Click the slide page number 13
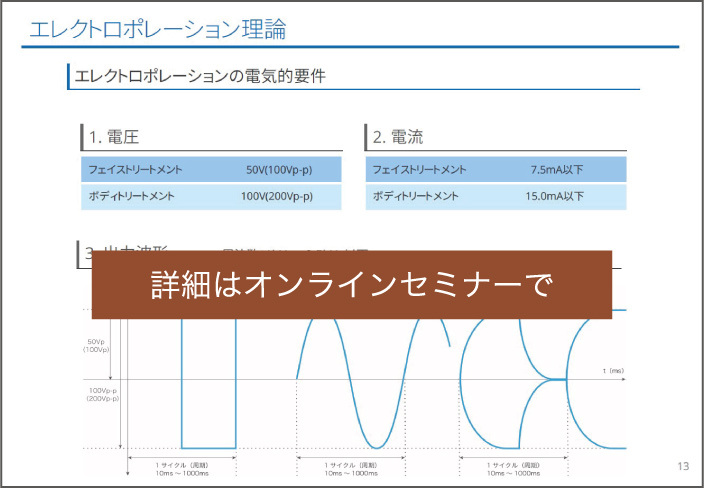 pyautogui.click(x=684, y=467)
